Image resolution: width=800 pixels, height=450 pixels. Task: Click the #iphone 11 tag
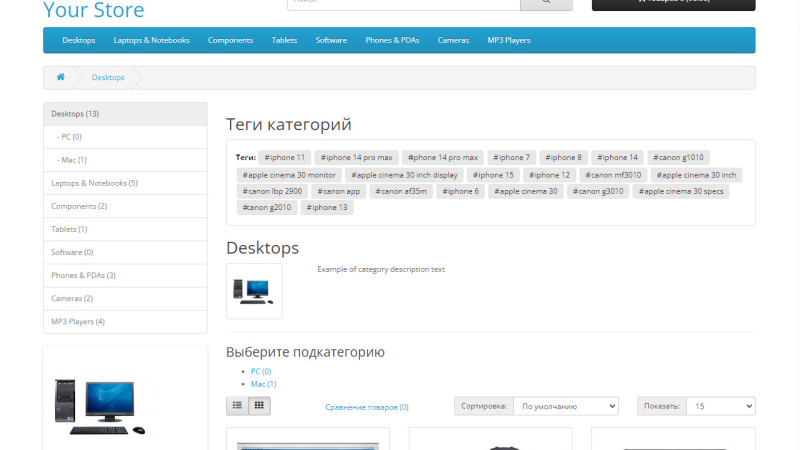(x=284, y=157)
